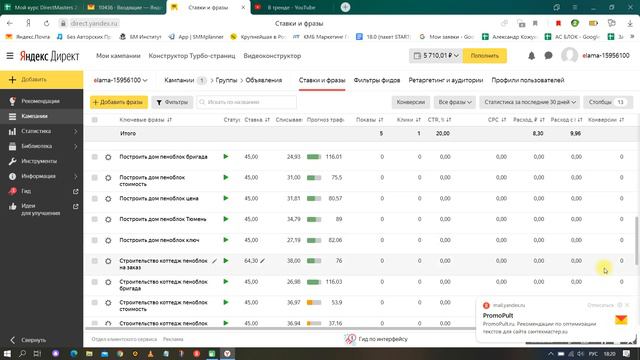Open the hamburger menu next to Яндекс Директ logo

10,56
